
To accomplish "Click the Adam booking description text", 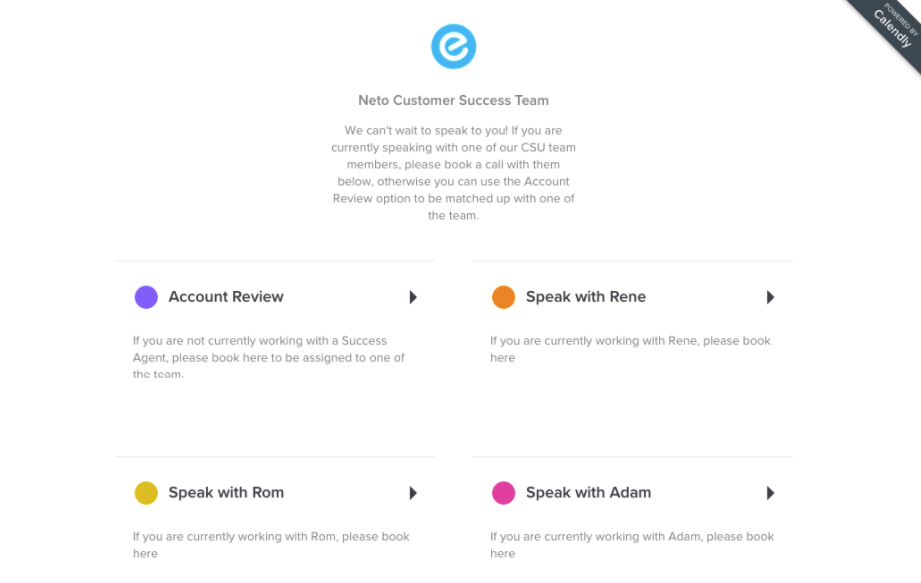I will (x=632, y=544).
